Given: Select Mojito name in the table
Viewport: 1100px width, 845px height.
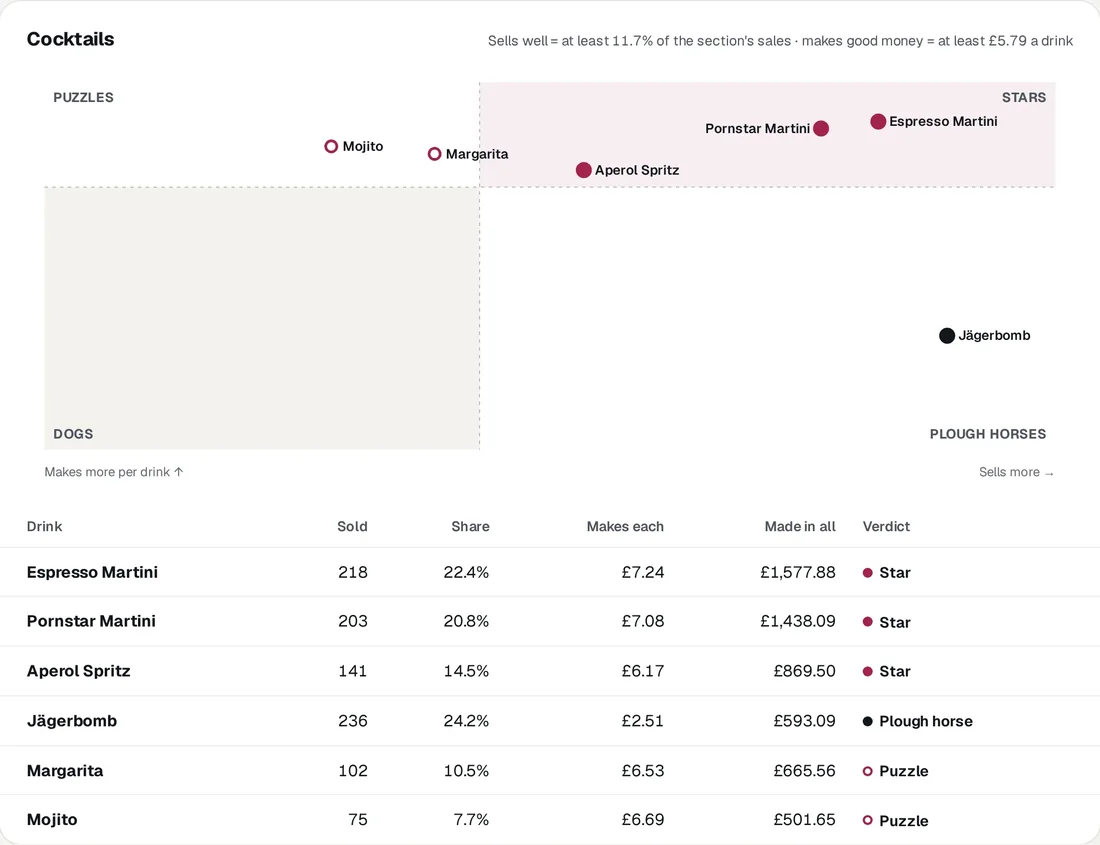Looking at the screenshot, I should click(52, 820).
